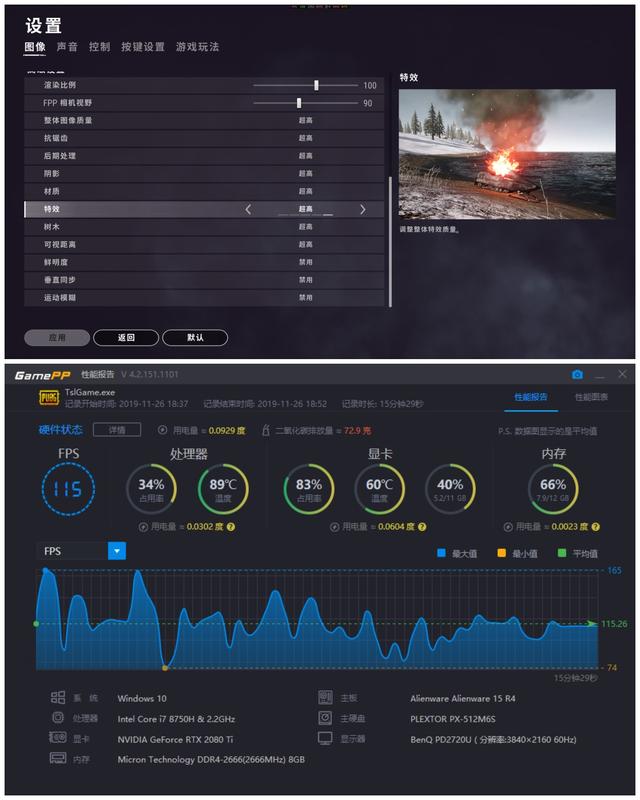Click the processor 34% usage gauge
The image size is (640, 800).
point(151,489)
